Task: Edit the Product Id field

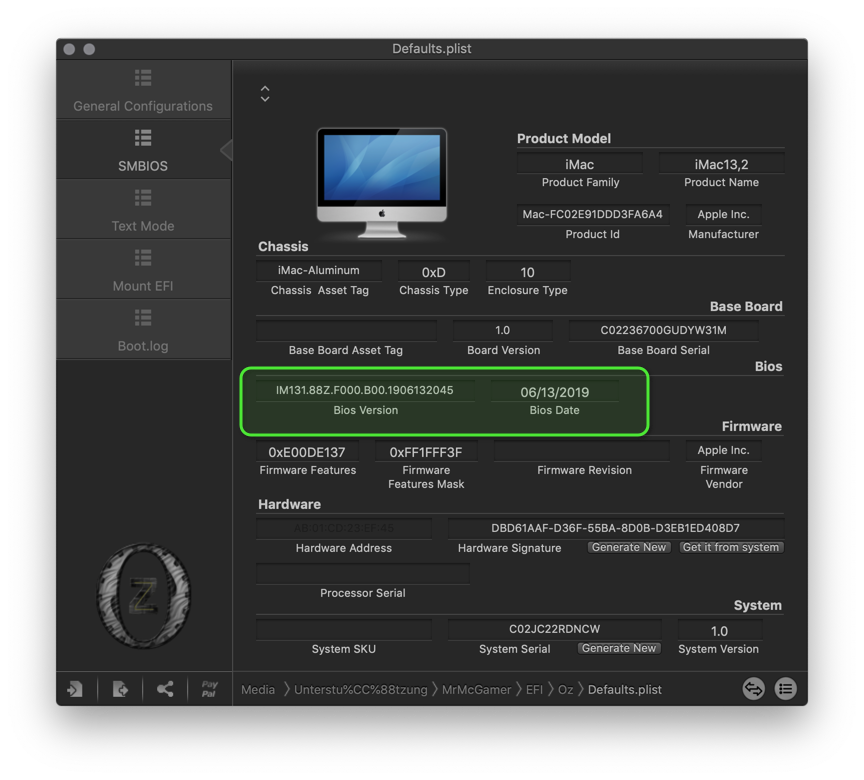Action: [x=593, y=214]
